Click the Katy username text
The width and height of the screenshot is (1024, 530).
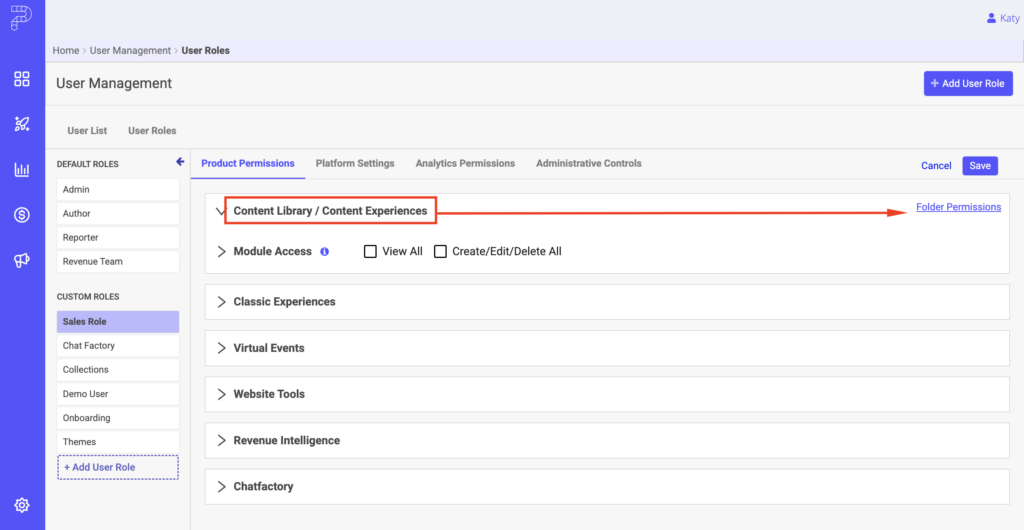[x=1010, y=18]
